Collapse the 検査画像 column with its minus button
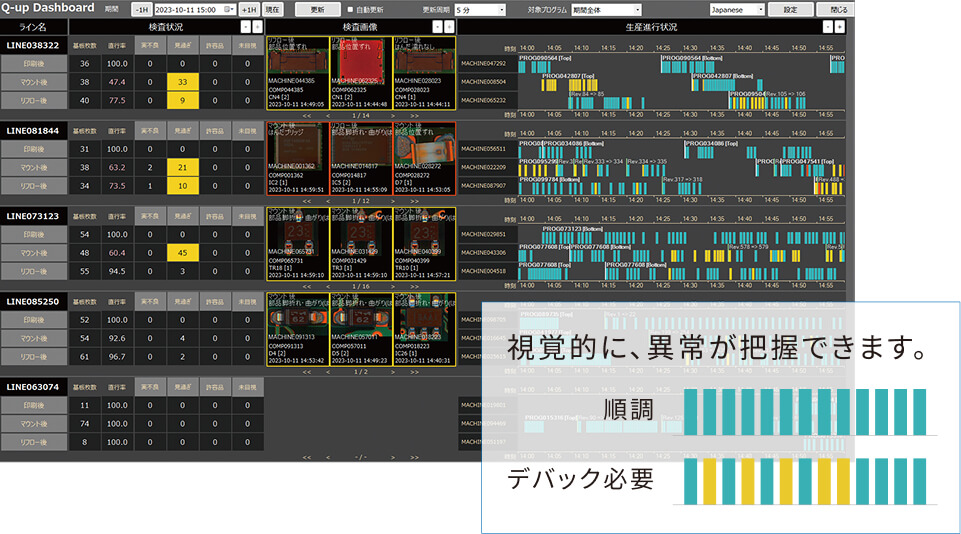Screen dimensions: 961x534 pos(437,27)
